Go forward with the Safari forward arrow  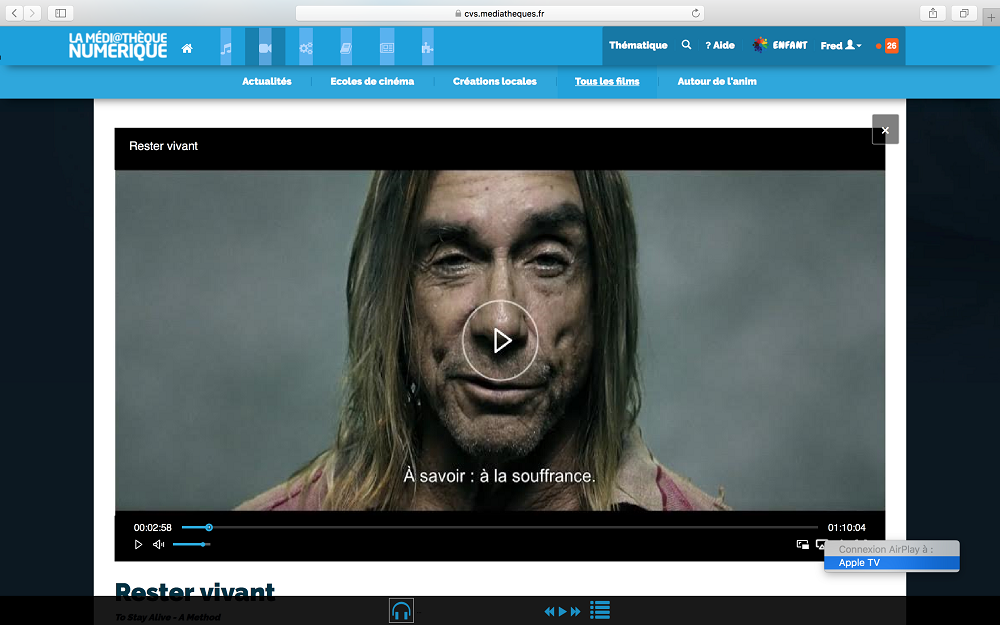click(x=32, y=13)
